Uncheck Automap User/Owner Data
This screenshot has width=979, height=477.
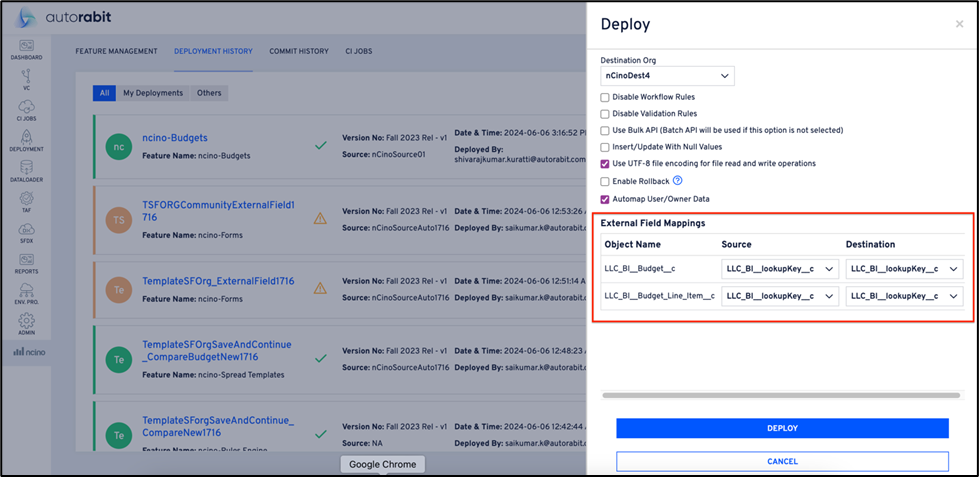604,198
